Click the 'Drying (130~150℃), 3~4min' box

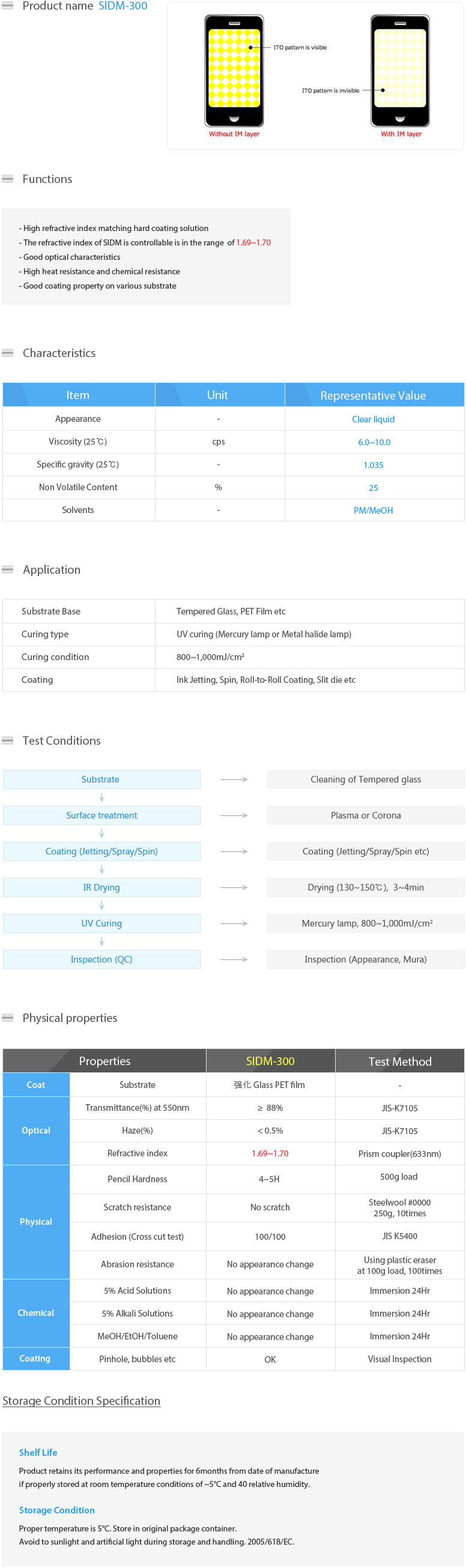pyautogui.click(x=366, y=888)
